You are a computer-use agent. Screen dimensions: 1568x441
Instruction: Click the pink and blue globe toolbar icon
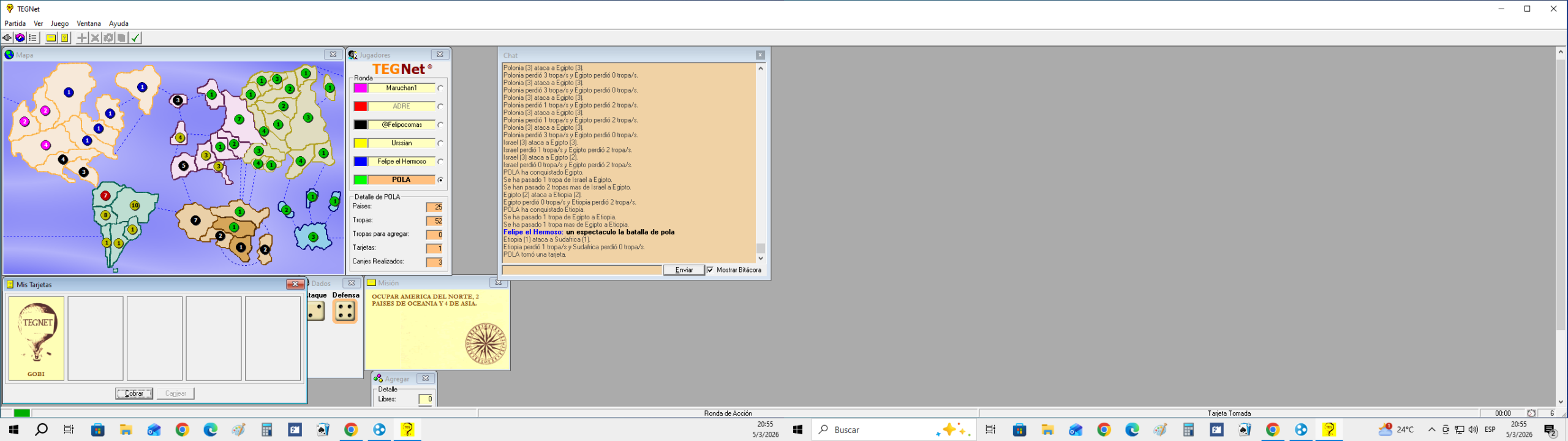click(20, 38)
